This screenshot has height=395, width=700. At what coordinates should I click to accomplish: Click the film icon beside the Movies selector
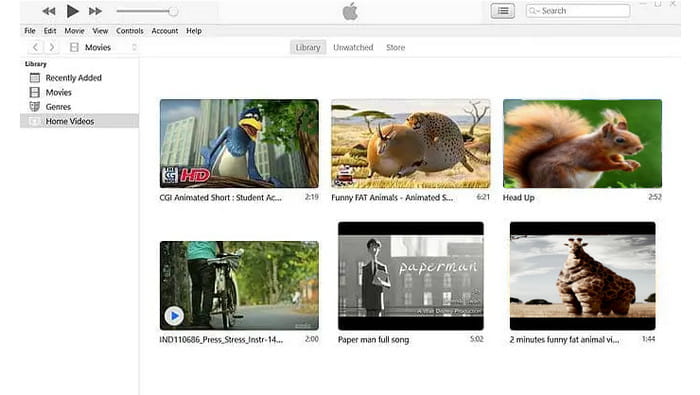74,47
